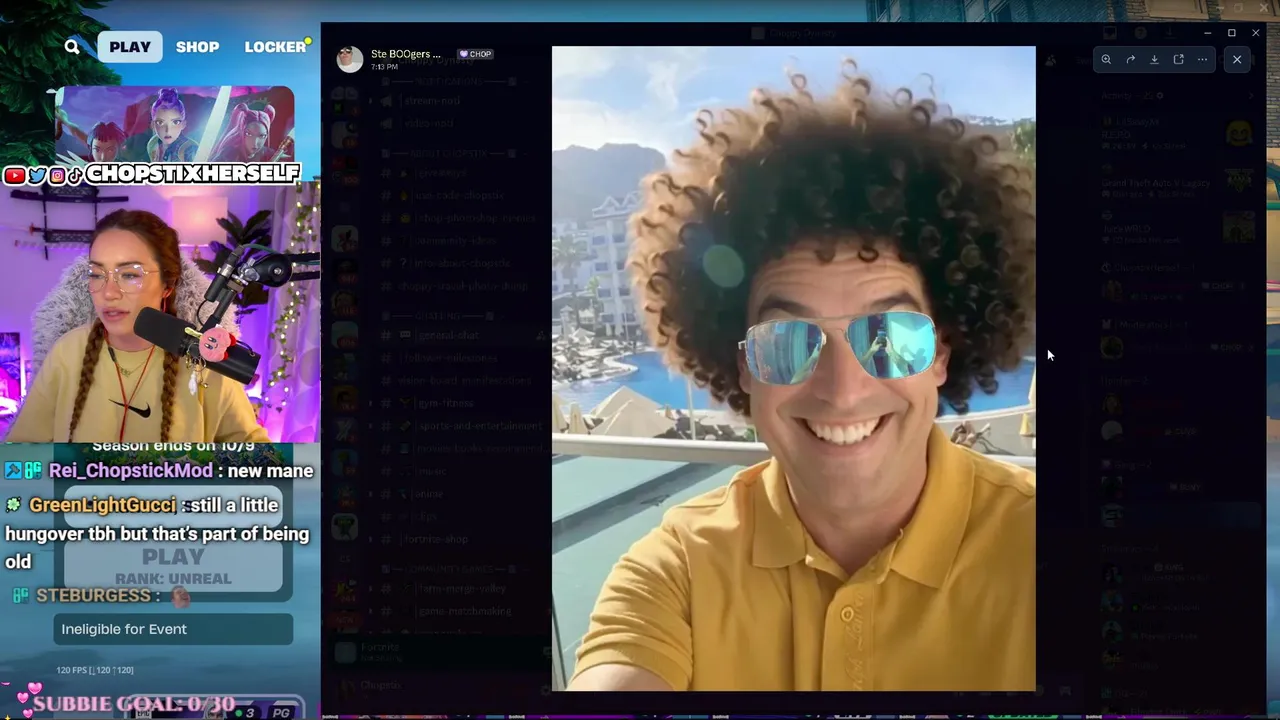Click the Ste BOOgers username
The image size is (1280, 720).
pyautogui.click(x=405, y=54)
